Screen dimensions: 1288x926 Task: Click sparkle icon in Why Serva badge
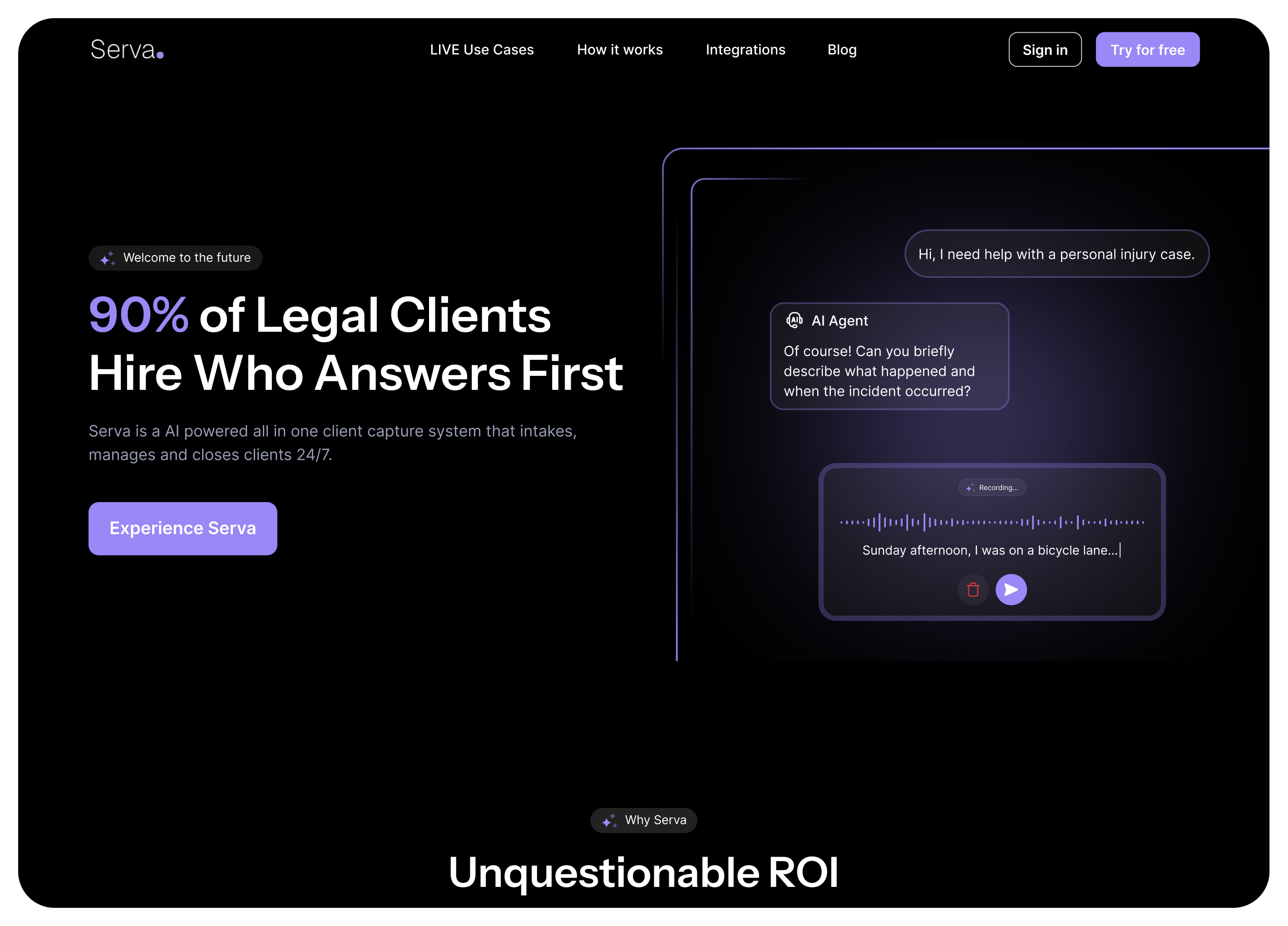pyautogui.click(x=609, y=820)
